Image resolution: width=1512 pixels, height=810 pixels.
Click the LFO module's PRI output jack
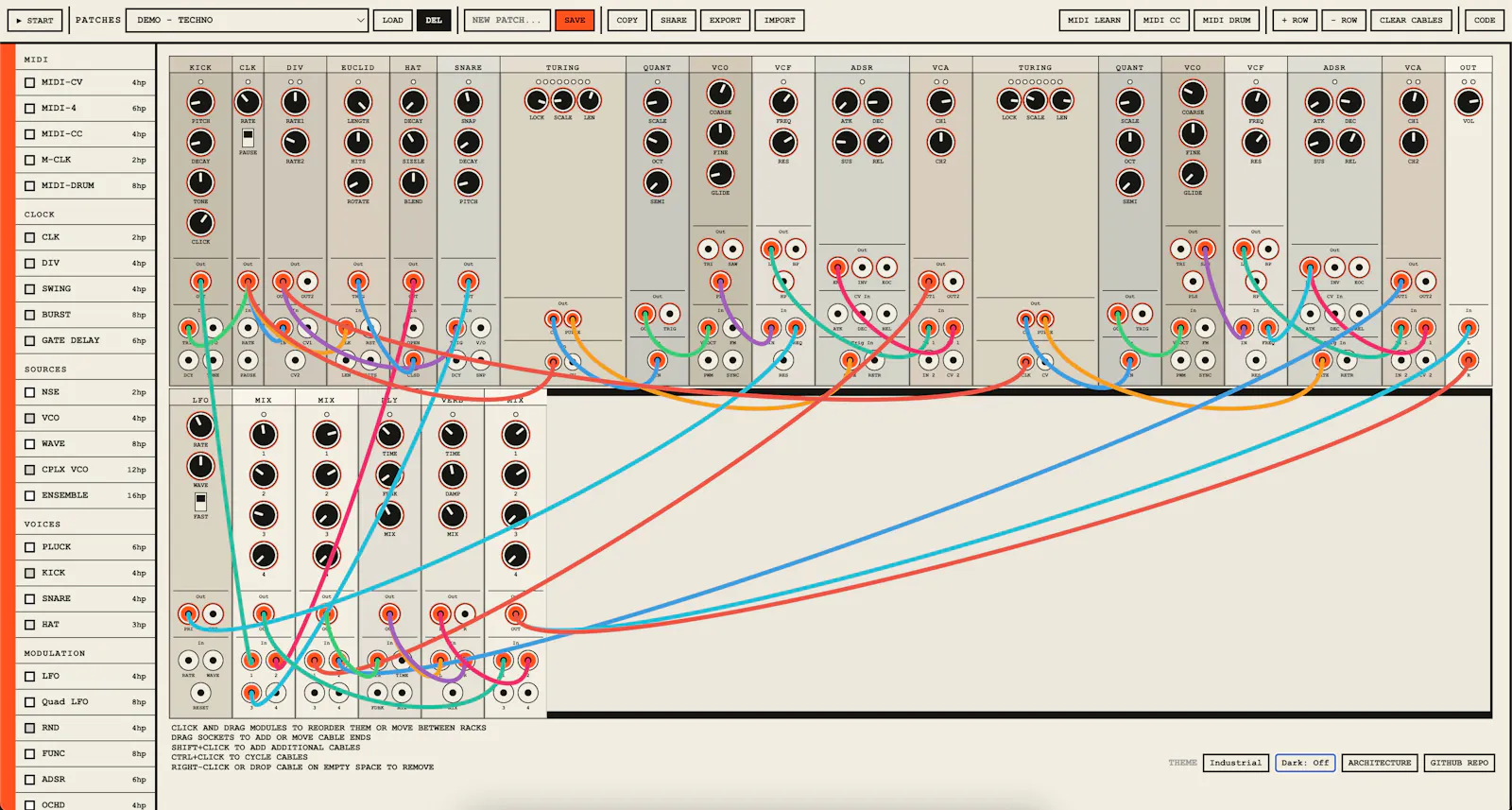(188, 613)
